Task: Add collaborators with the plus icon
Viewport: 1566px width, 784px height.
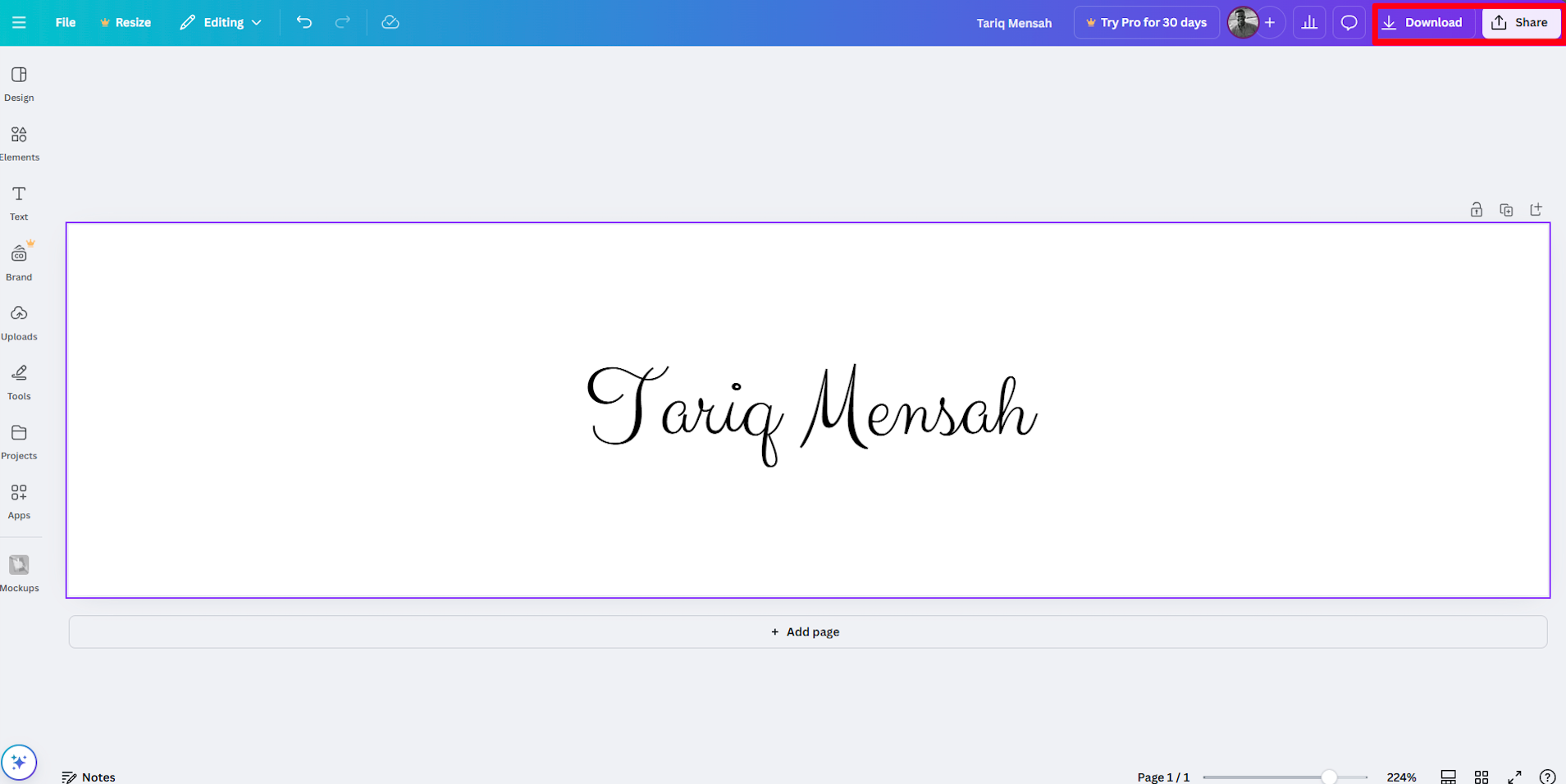Action: (1270, 22)
